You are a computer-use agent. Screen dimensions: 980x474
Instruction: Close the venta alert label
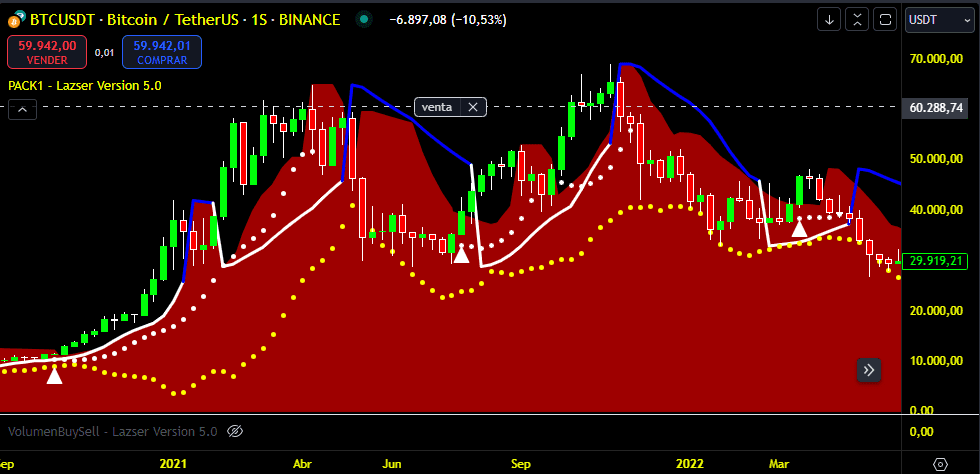tap(474, 106)
